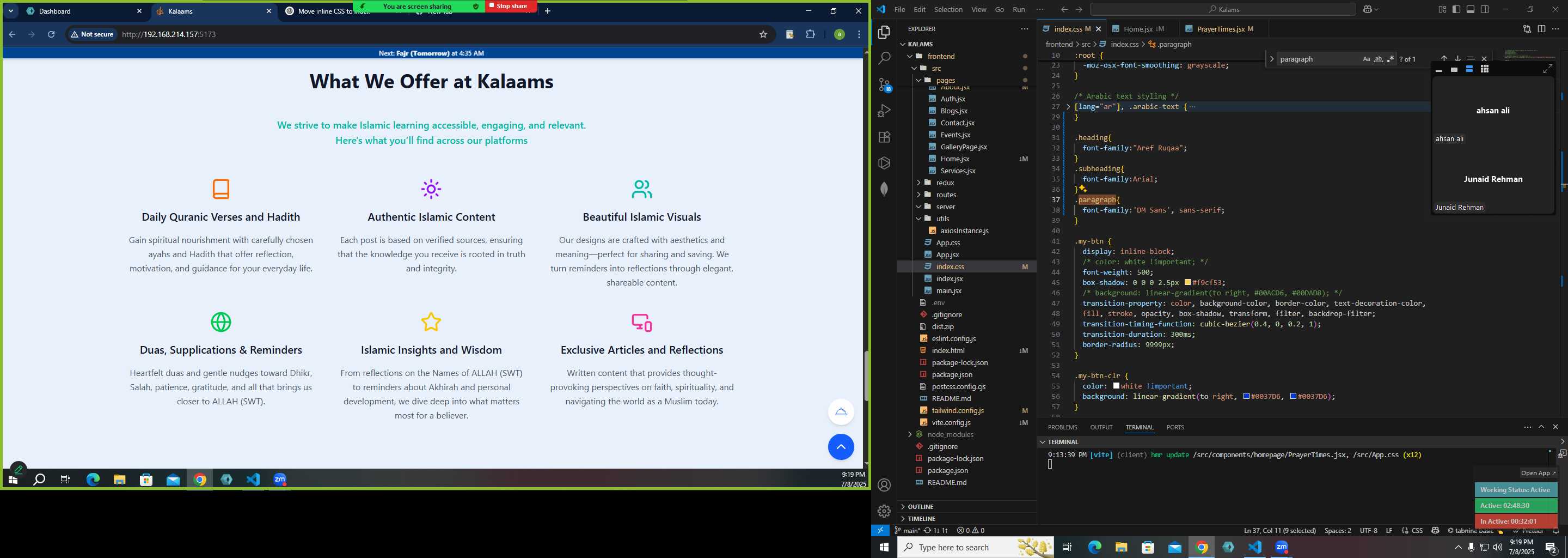Split the editor to the right

coord(1541,29)
